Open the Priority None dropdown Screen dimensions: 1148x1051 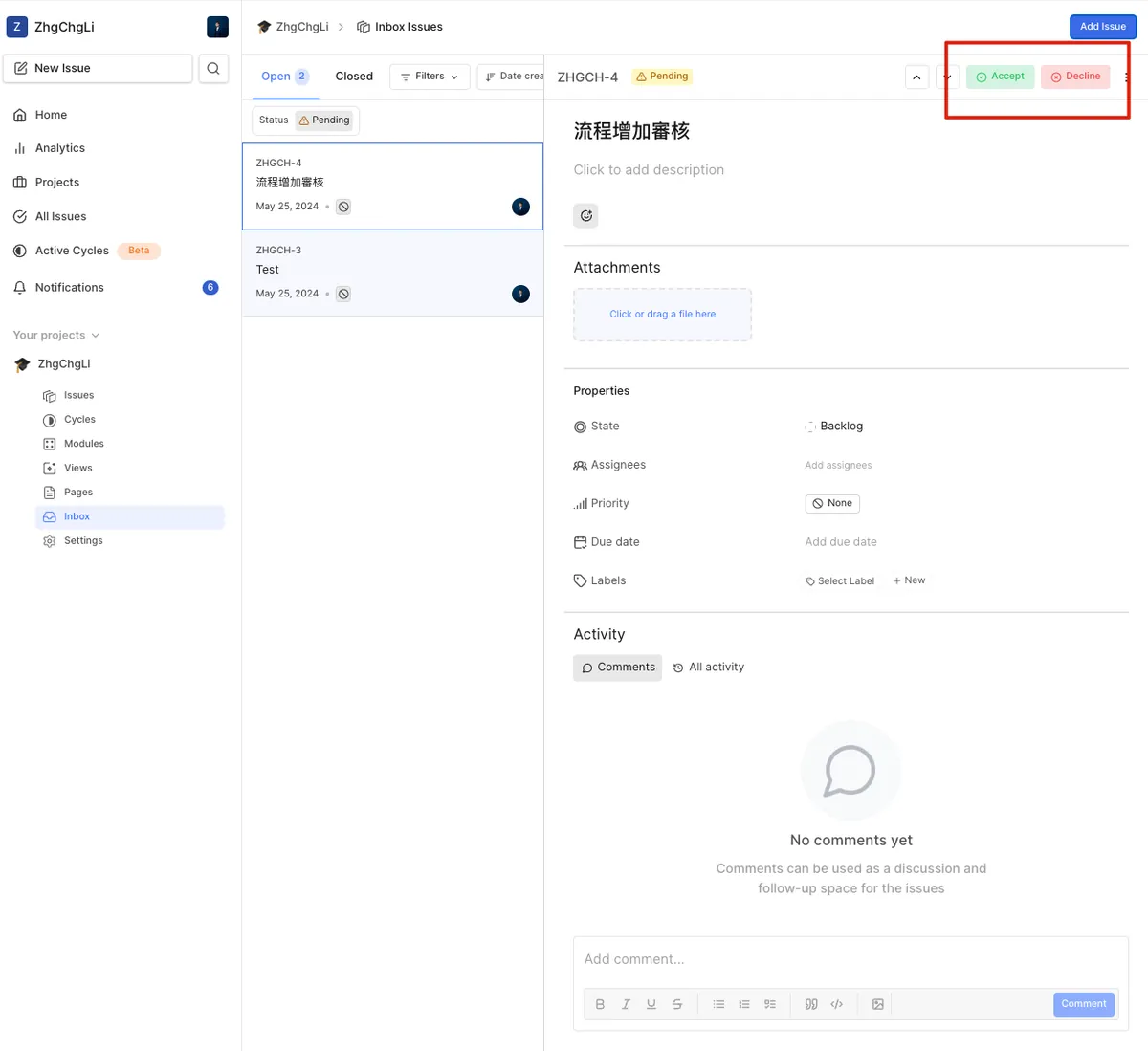point(831,503)
